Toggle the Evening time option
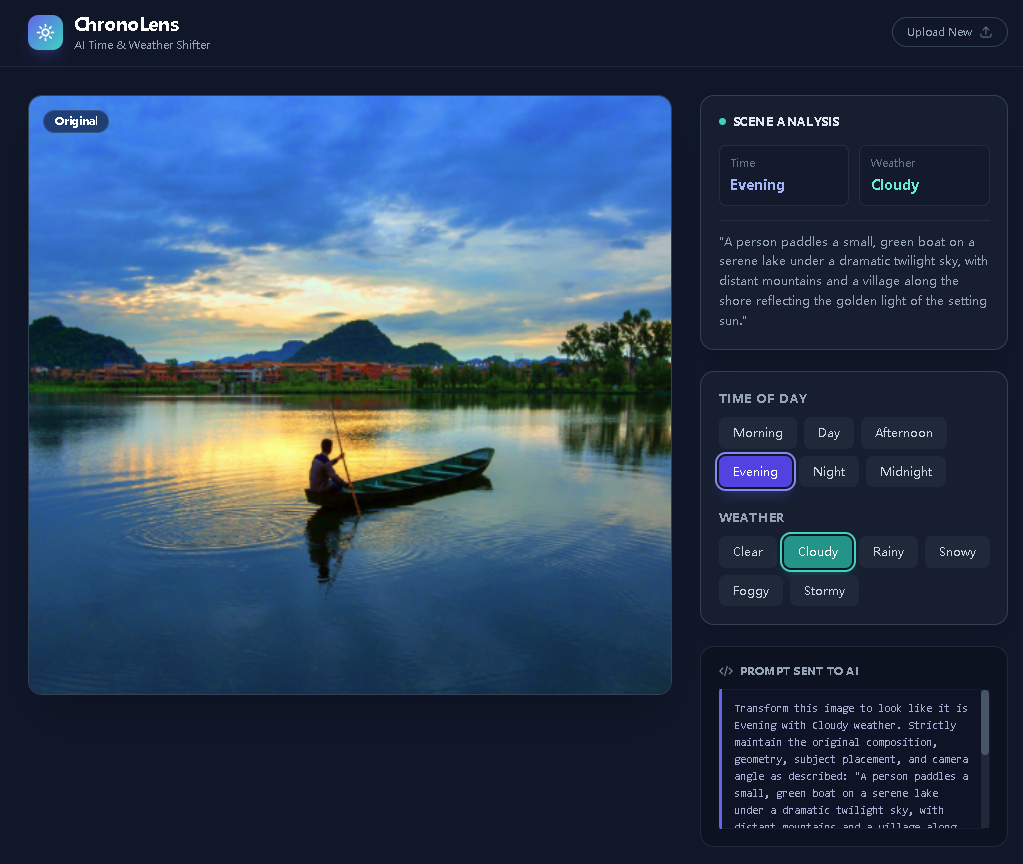 (x=755, y=472)
